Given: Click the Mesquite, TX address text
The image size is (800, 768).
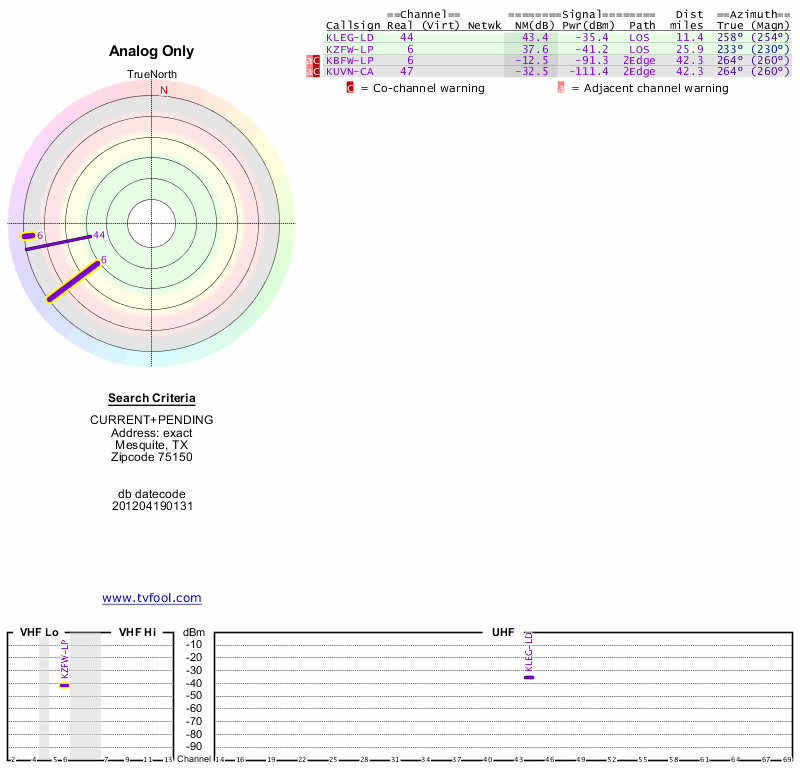Looking at the screenshot, I should click(152, 445).
